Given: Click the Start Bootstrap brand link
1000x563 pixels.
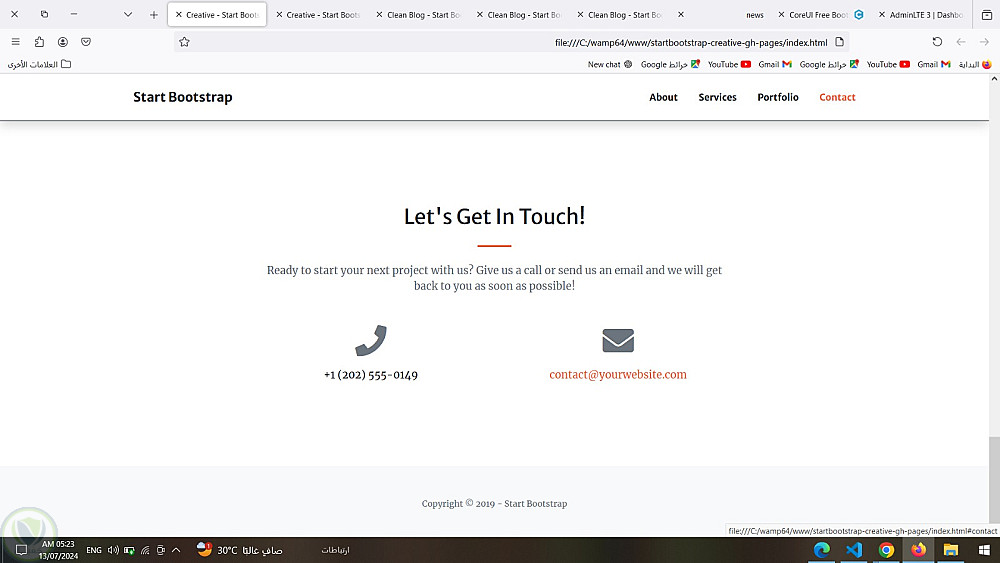Looking at the screenshot, I should (x=182, y=97).
